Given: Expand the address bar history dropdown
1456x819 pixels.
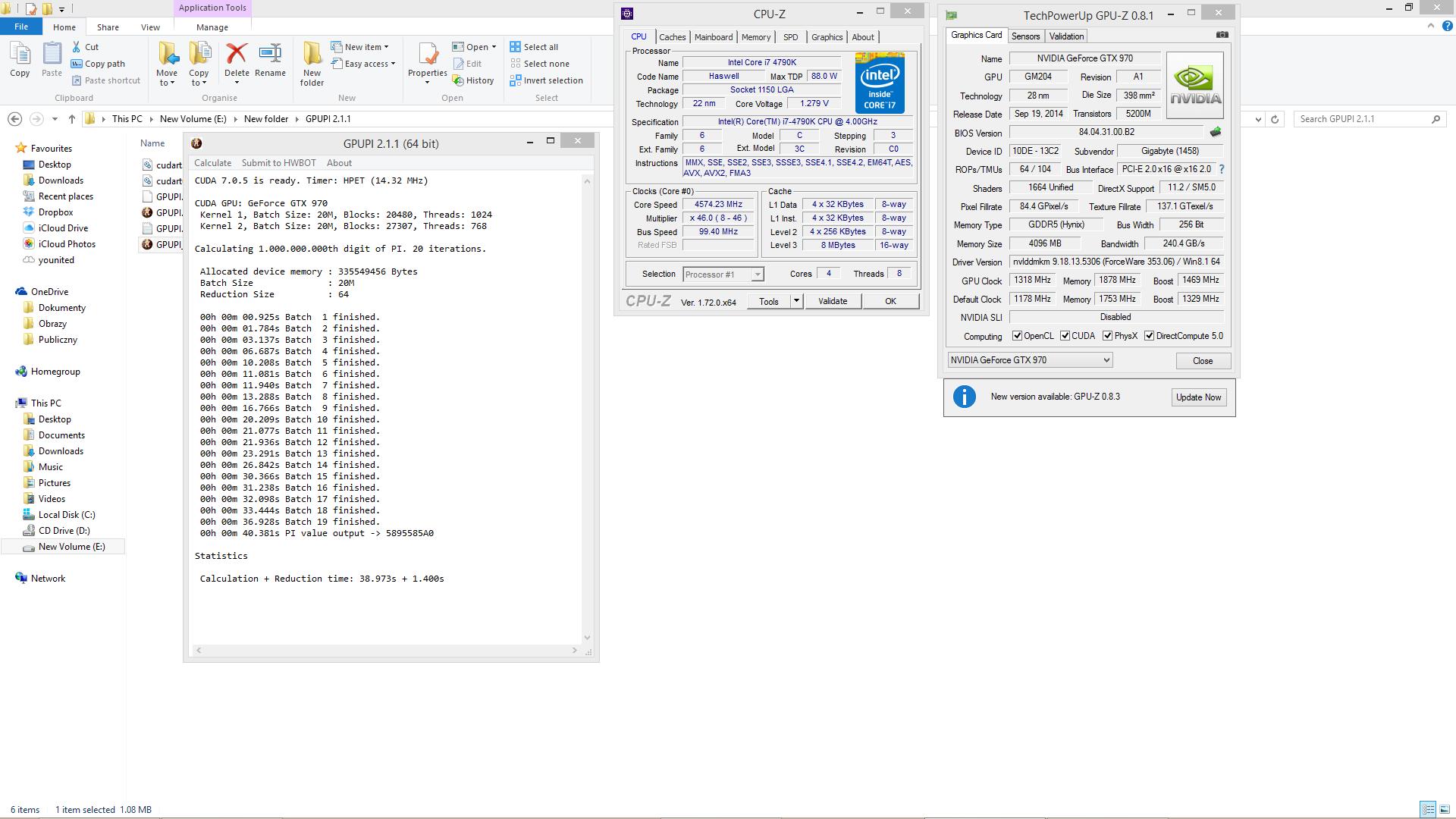Looking at the screenshot, I should [1258, 119].
